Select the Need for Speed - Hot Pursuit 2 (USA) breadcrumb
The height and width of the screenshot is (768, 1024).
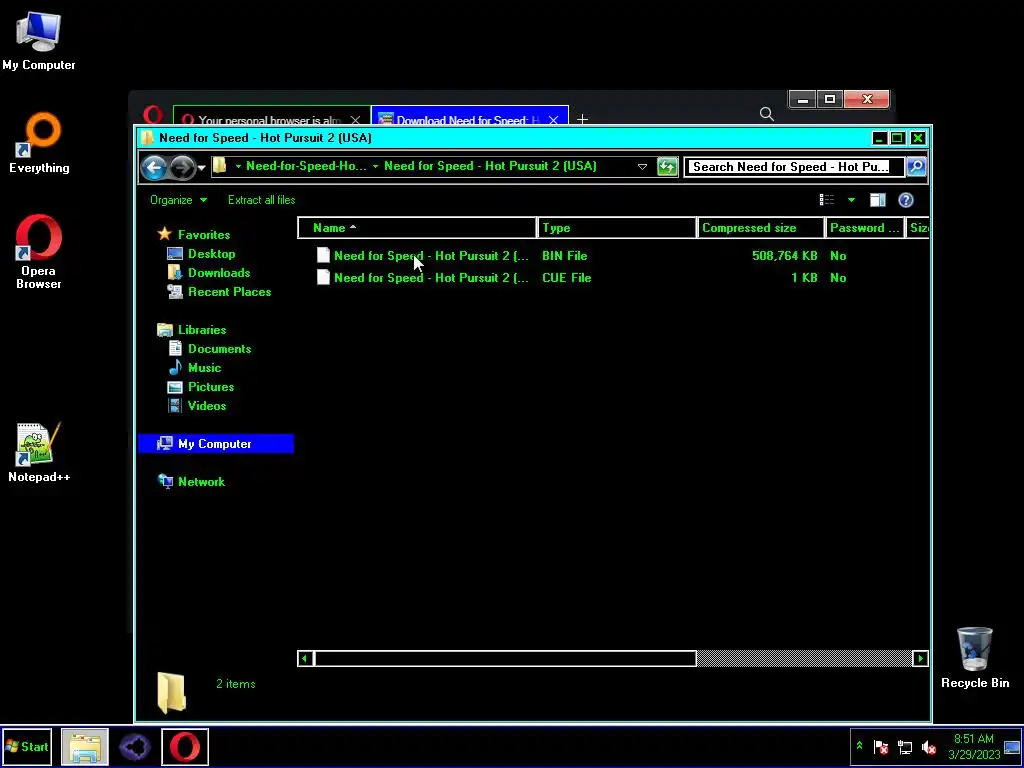(x=490, y=166)
